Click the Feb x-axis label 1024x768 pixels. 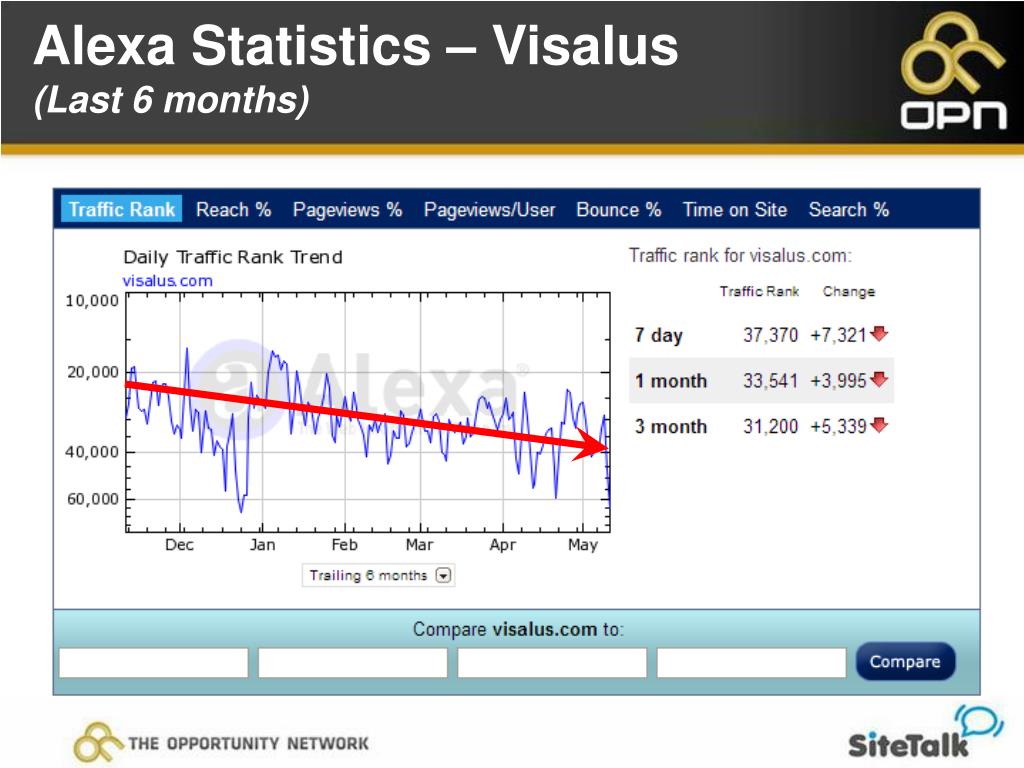tap(344, 545)
